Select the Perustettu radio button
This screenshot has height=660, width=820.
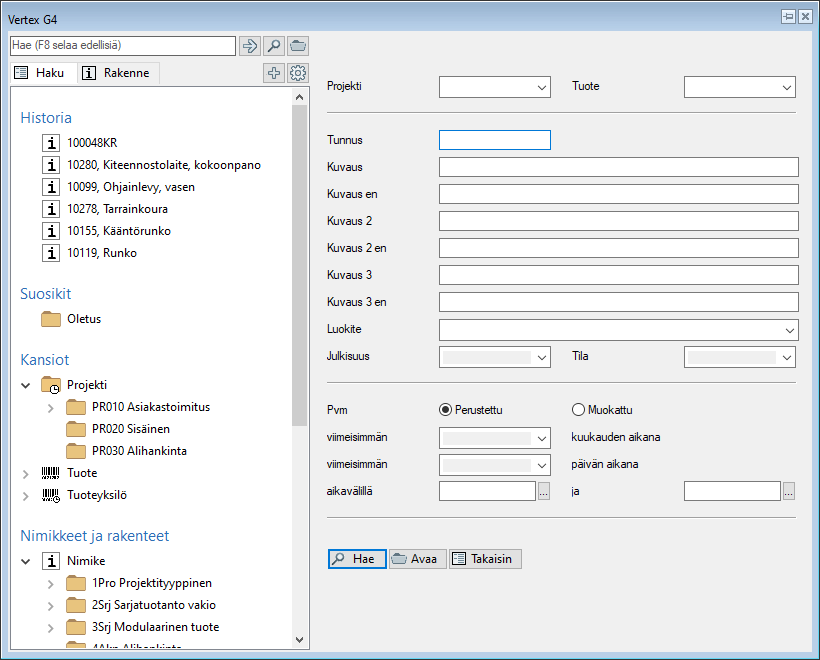click(446, 409)
